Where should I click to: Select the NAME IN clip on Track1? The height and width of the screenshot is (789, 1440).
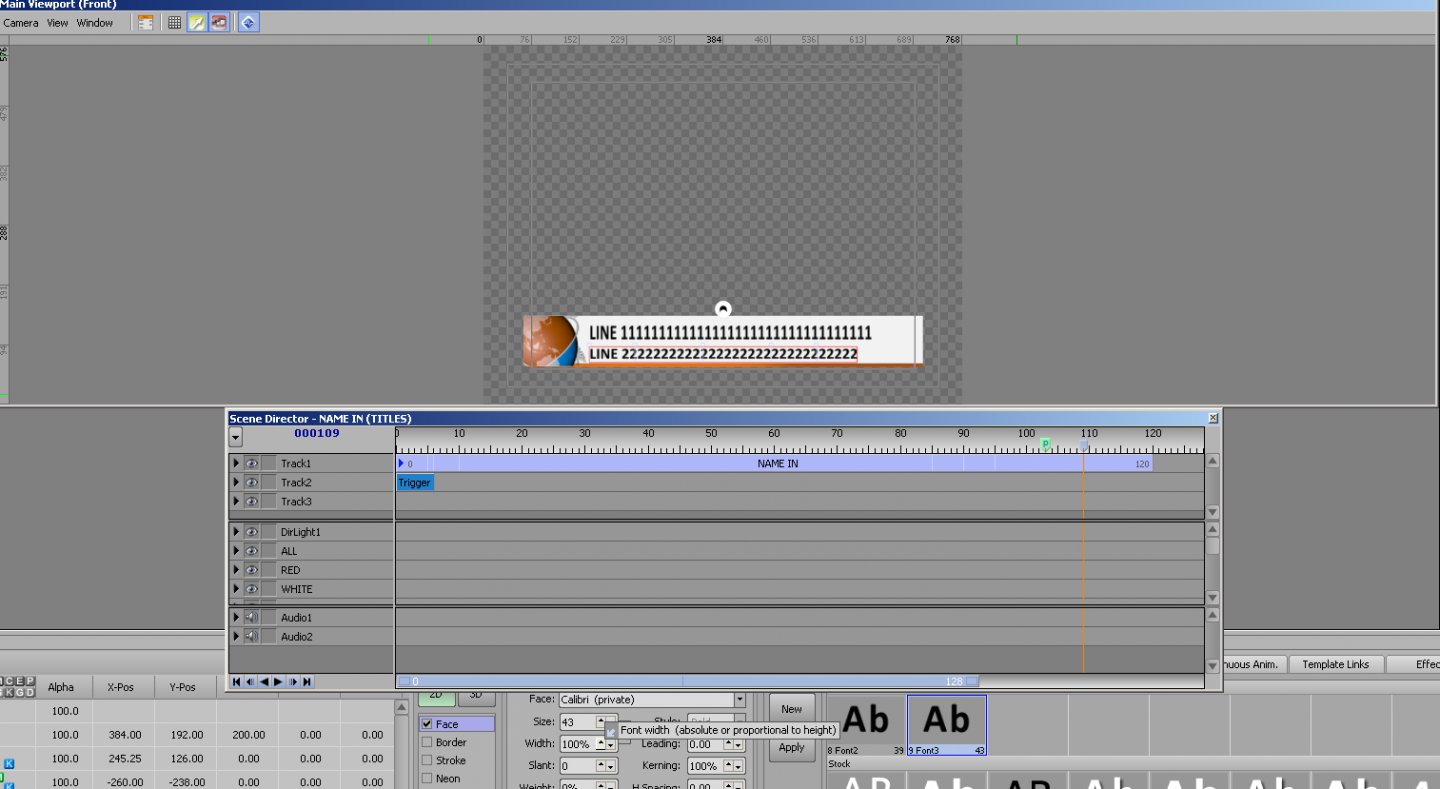tap(775, 464)
